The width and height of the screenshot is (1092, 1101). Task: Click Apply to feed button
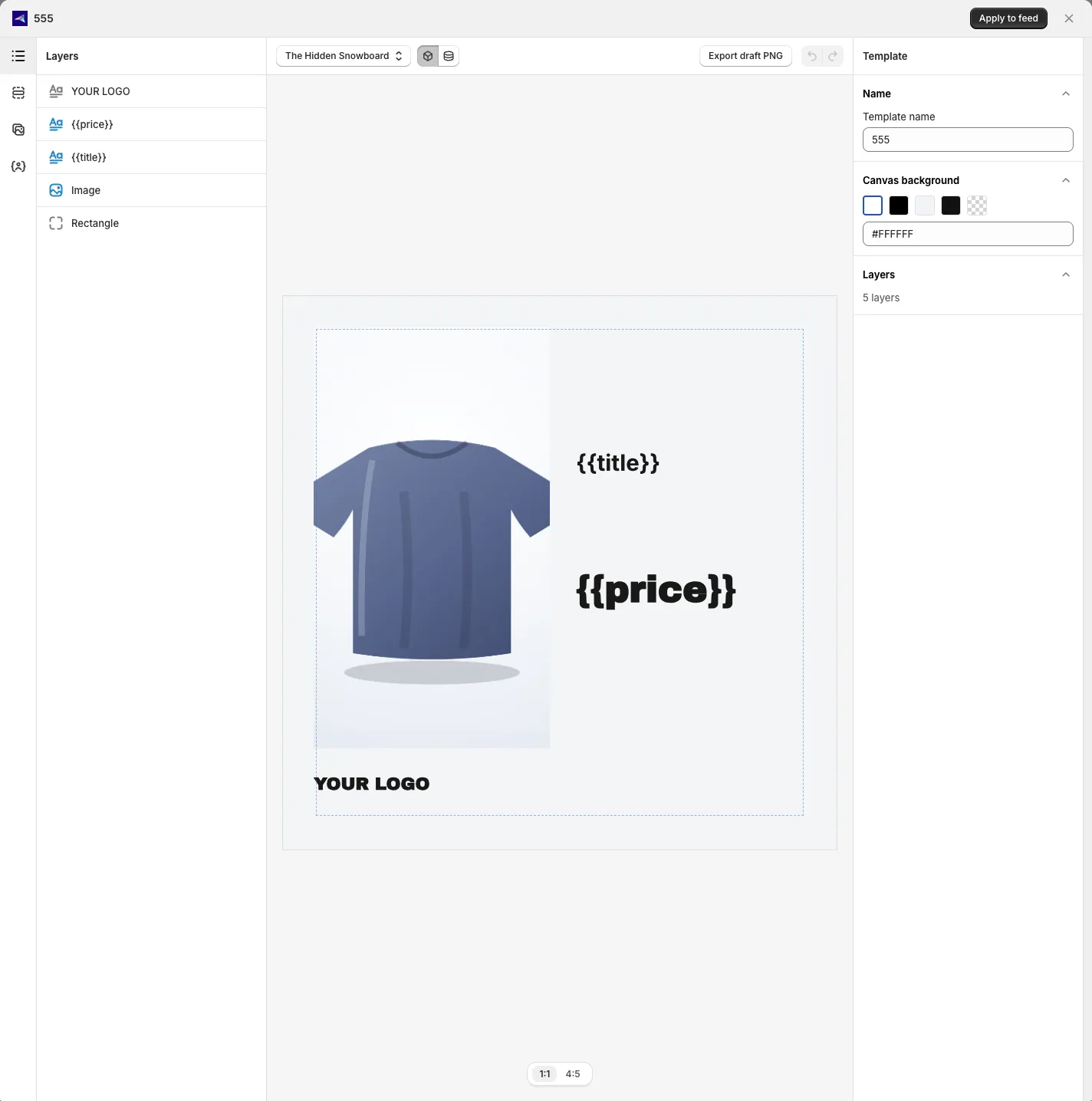point(1008,18)
